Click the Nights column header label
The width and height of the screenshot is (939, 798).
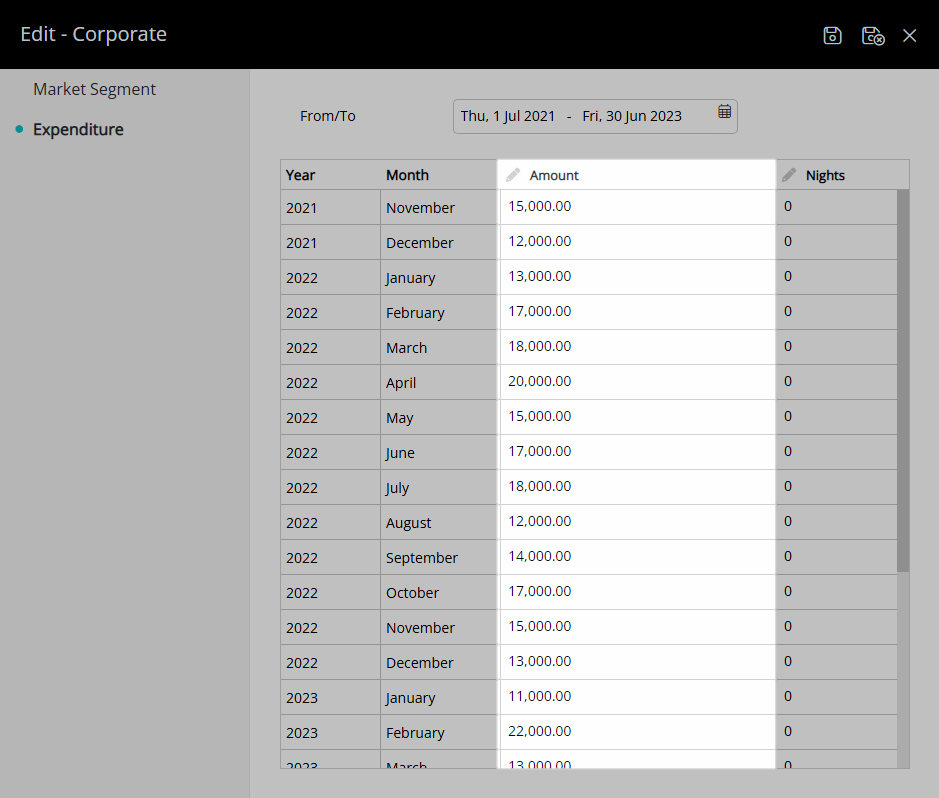coord(825,175)
